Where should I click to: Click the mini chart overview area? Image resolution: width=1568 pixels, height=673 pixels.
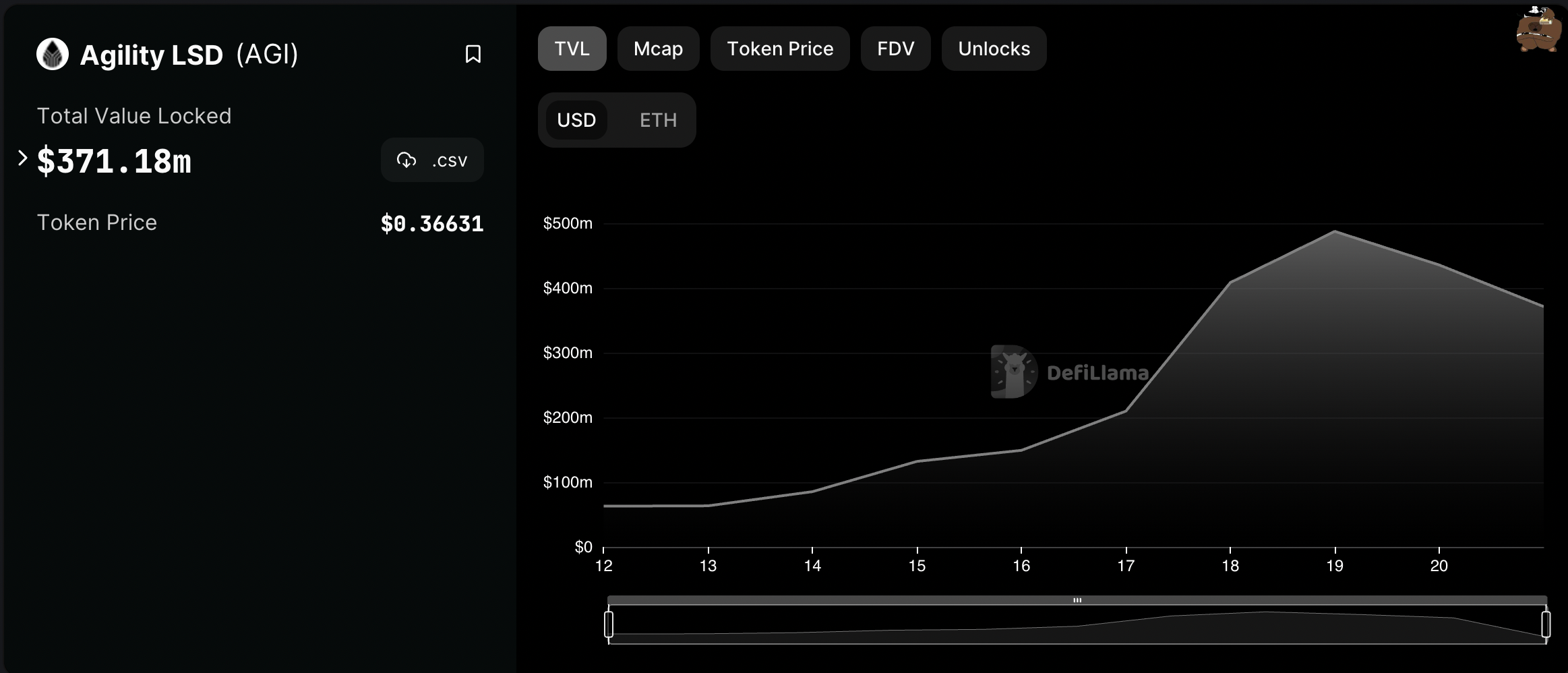(x=1077, y=624)
